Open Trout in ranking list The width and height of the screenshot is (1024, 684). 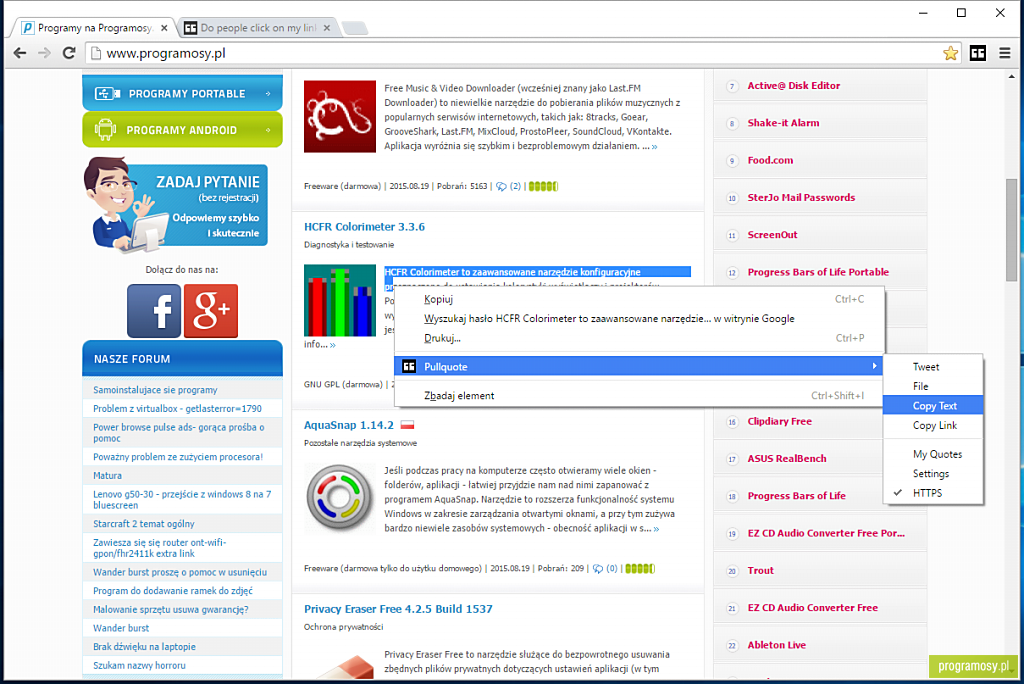pyautogui.click(x=760, y=570)
